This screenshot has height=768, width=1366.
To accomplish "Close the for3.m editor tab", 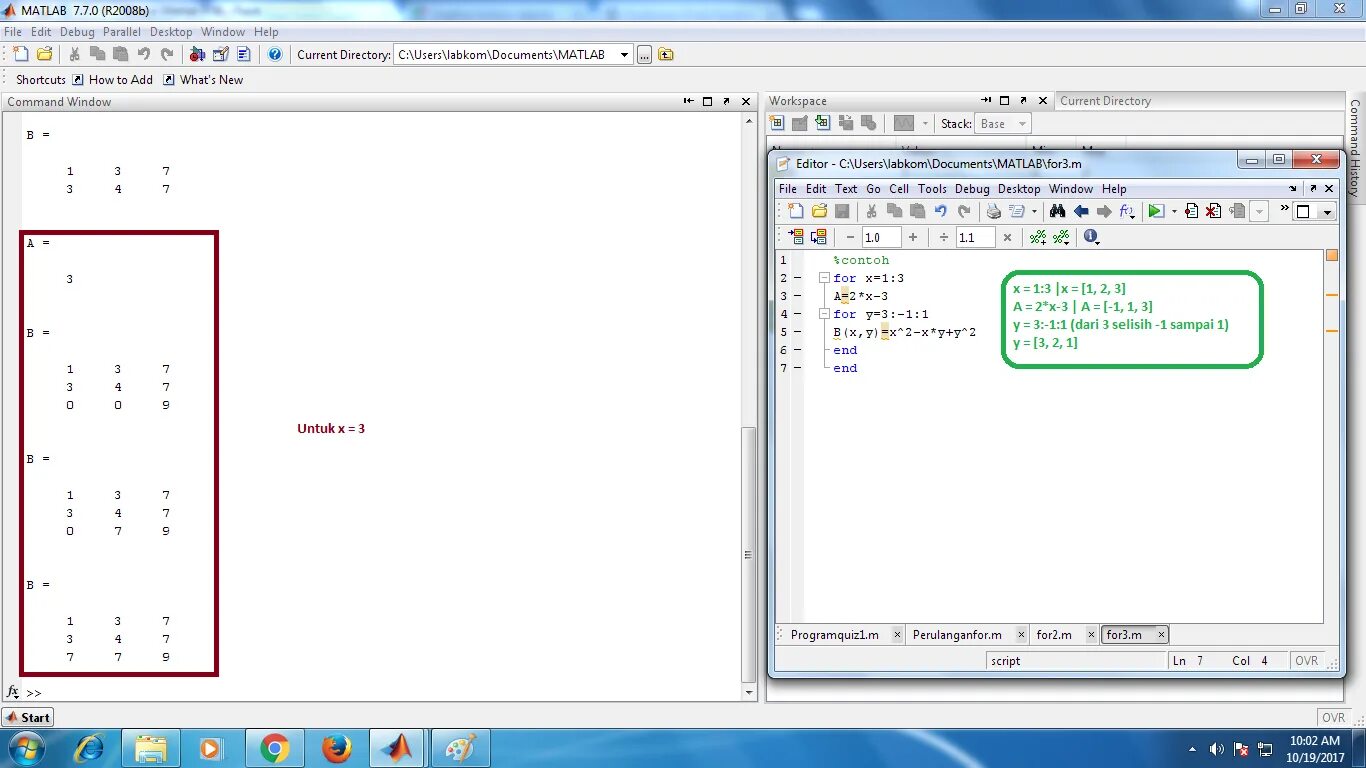I will click(x=1161, y=635).
